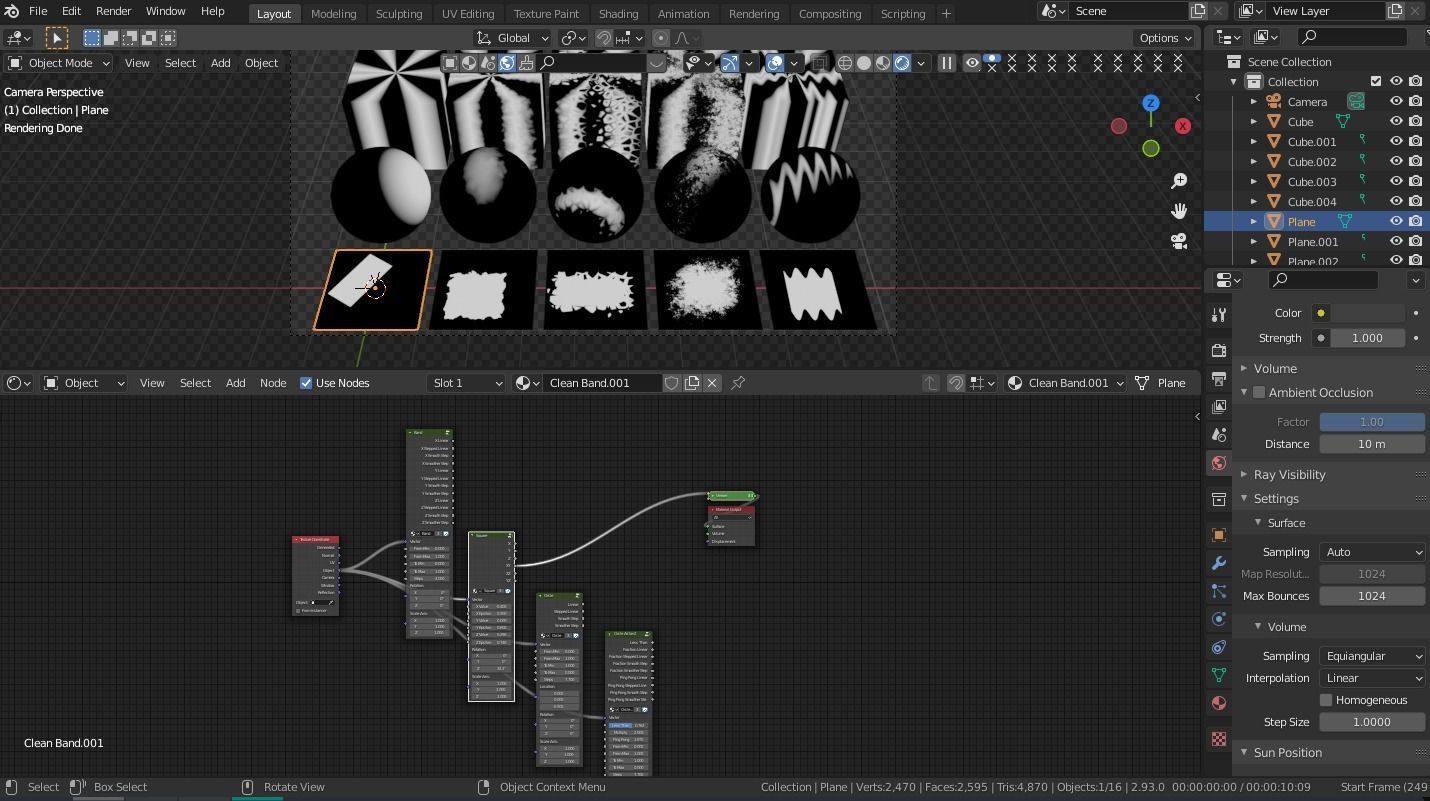Image resolution: width=1430 pixels, height=801 pixels.
Task: Pause the viewport render preview
Action: click(x=947, y=62)
